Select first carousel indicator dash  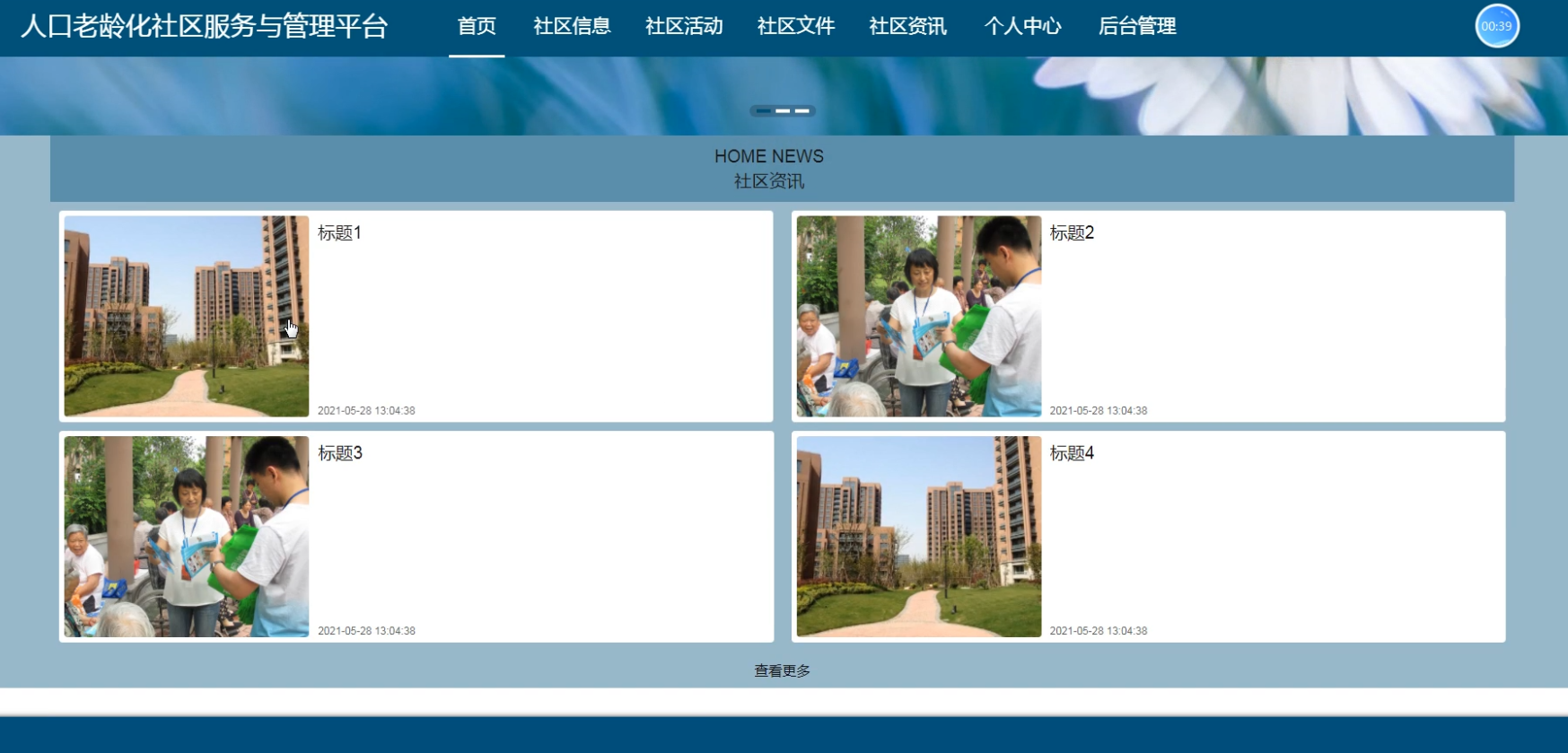(763, 111)
